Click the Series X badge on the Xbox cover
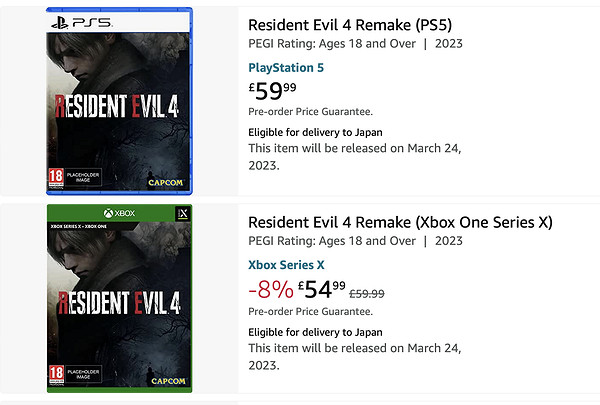This screenshot has height=405, width=600. (x=181, y=215)
